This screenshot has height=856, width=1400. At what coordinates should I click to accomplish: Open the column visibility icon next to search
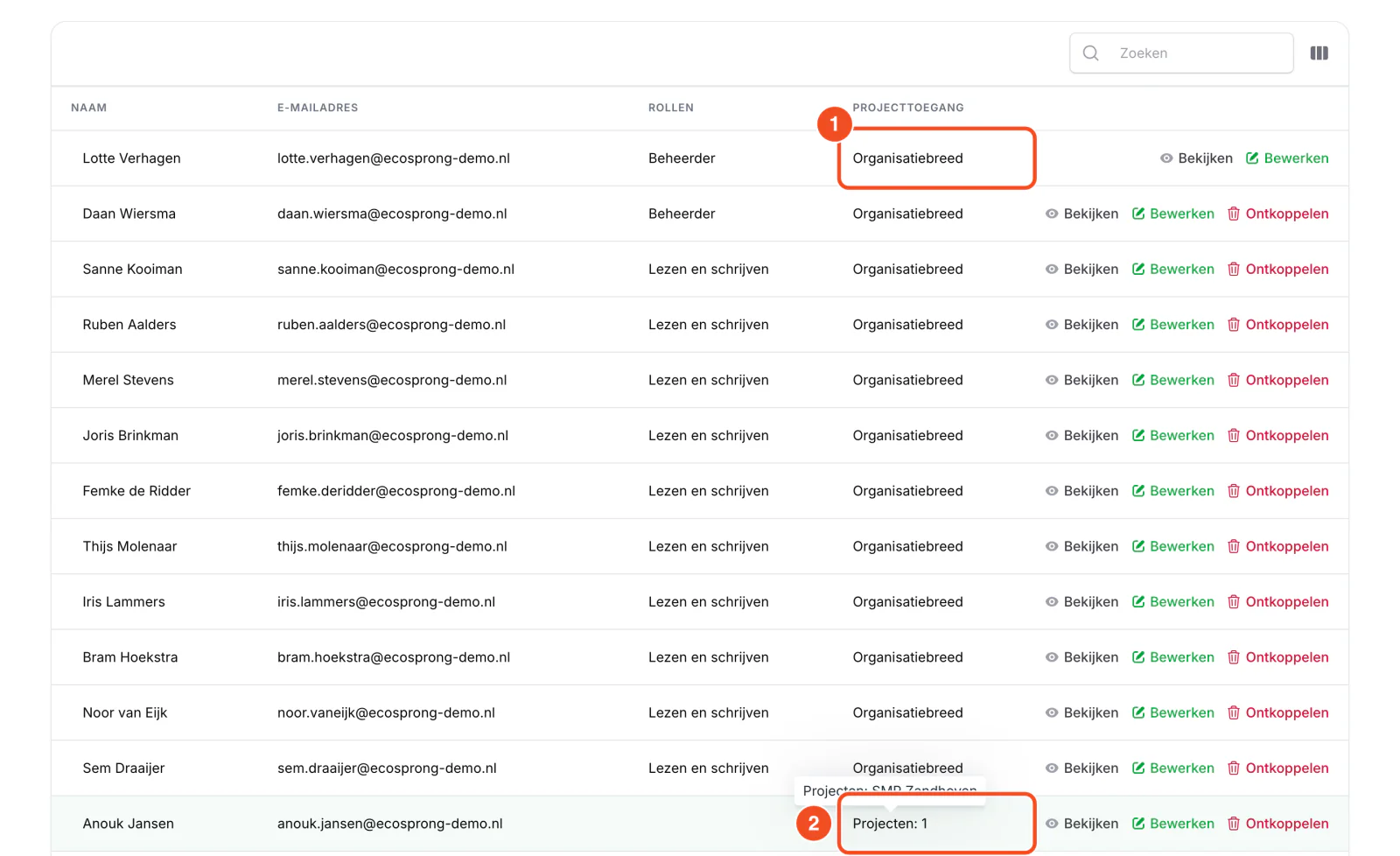tap(1319, 53)
